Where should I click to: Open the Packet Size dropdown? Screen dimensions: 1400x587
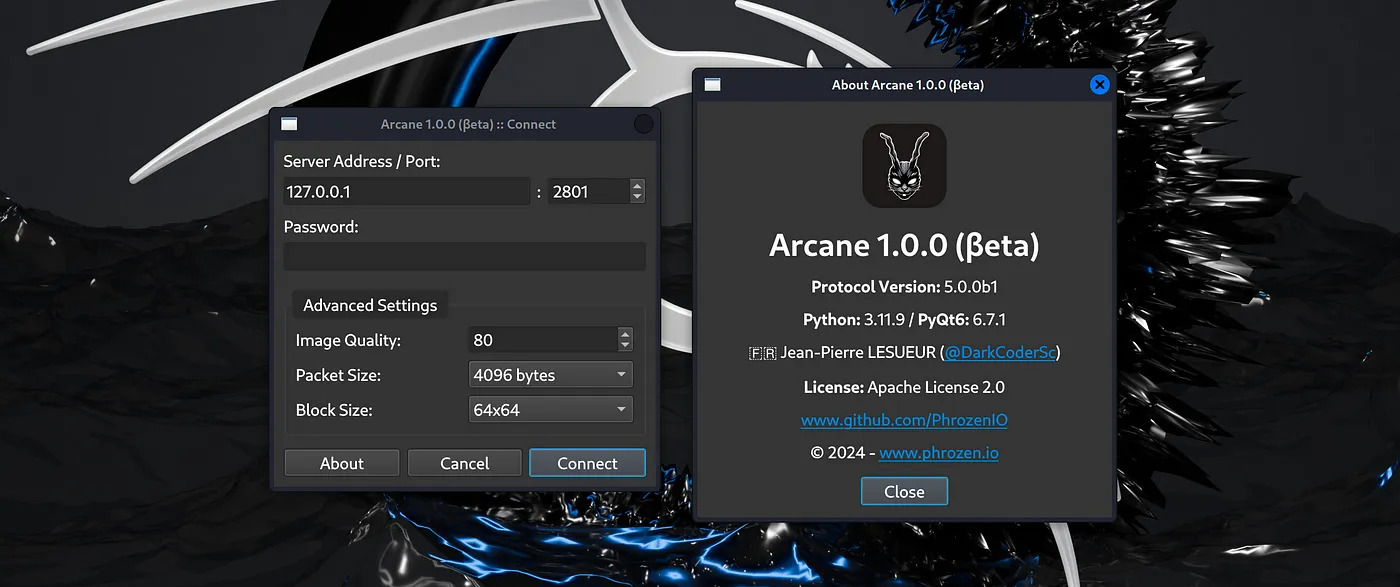point(551,375)
